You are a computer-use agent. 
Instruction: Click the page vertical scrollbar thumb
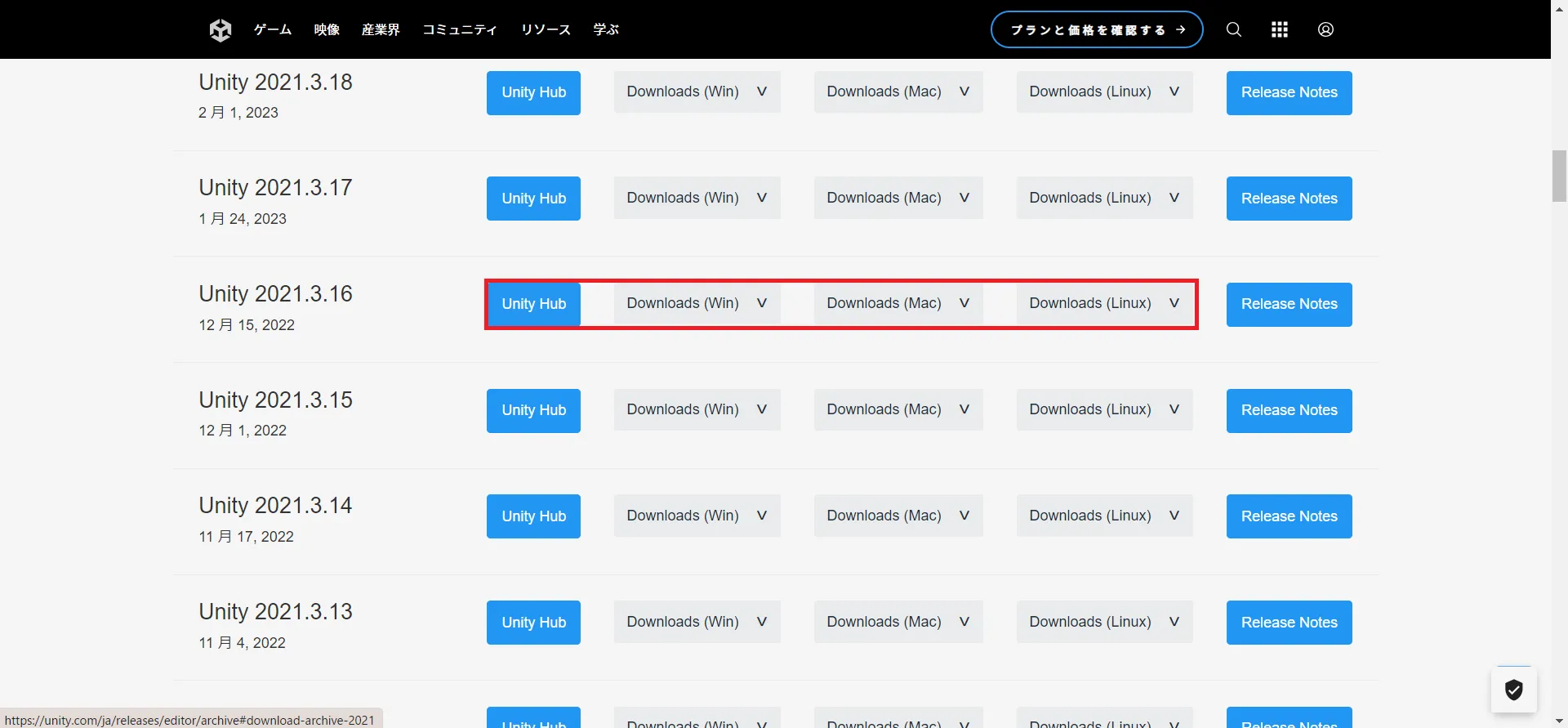point(1559,176)
